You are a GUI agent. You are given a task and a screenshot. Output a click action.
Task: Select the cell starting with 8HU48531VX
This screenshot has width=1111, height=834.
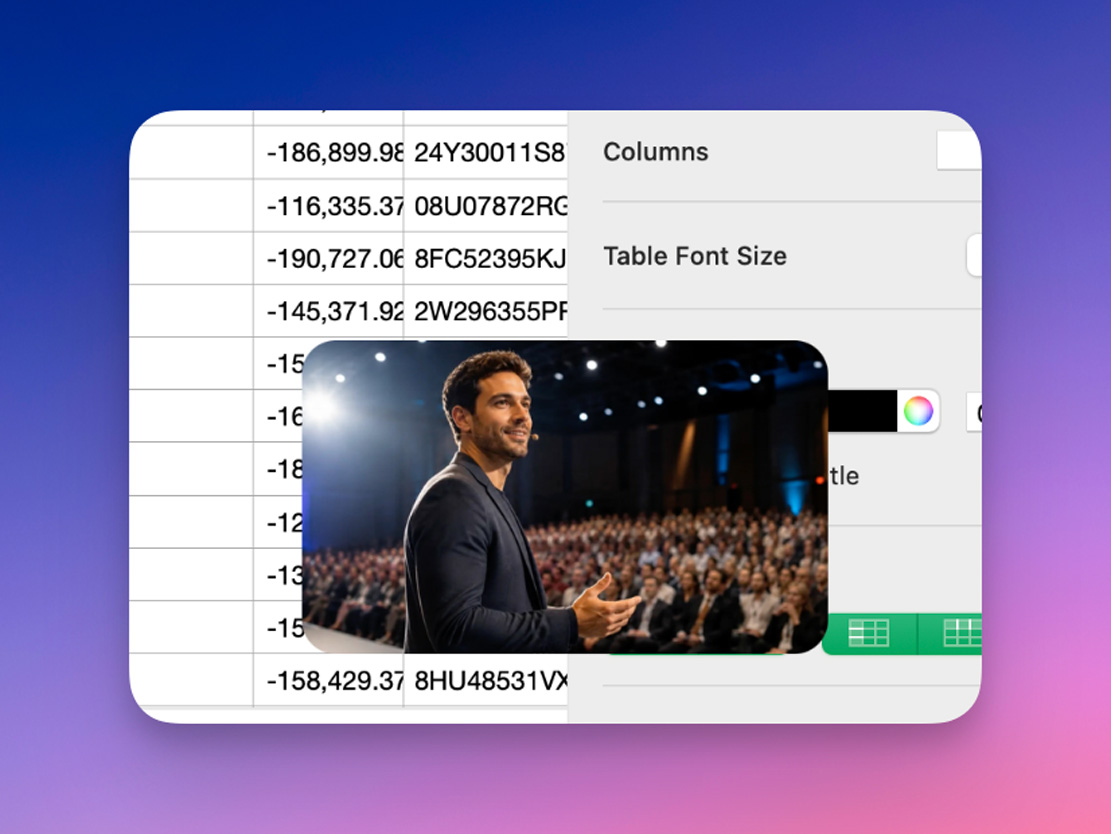[485, 680]
